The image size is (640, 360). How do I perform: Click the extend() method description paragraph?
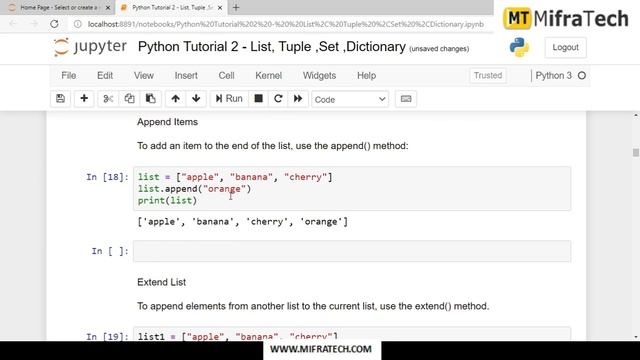pos(313,306)
